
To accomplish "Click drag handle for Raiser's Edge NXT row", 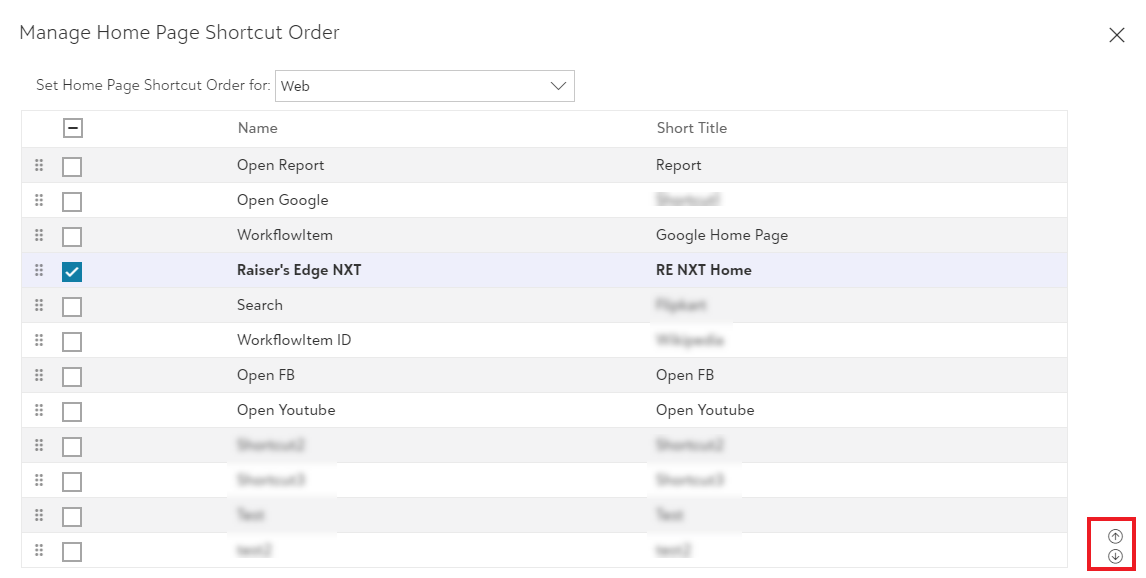I will [x=39, y=270].
